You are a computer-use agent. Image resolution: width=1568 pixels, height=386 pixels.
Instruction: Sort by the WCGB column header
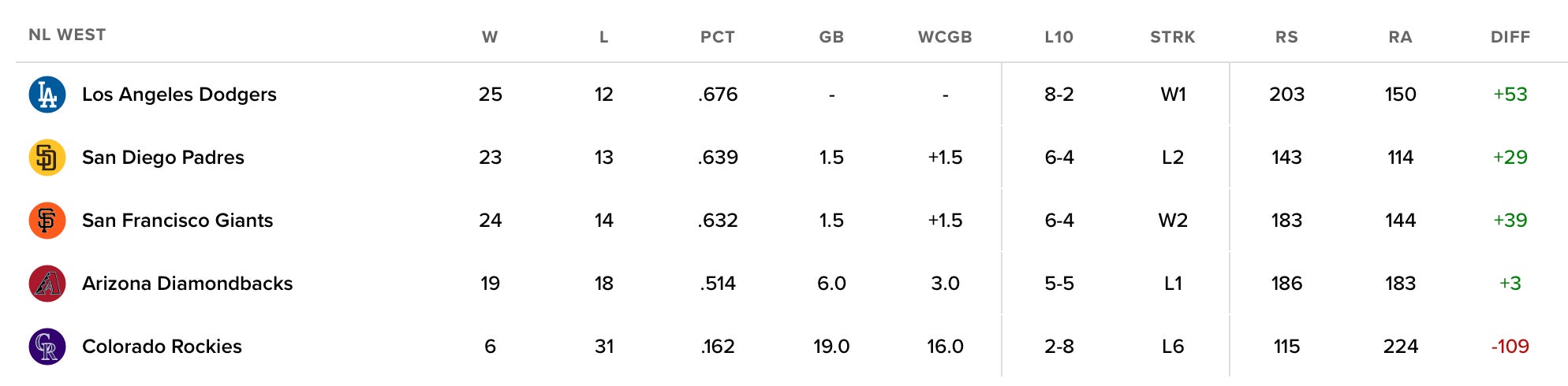click(945, 37)
